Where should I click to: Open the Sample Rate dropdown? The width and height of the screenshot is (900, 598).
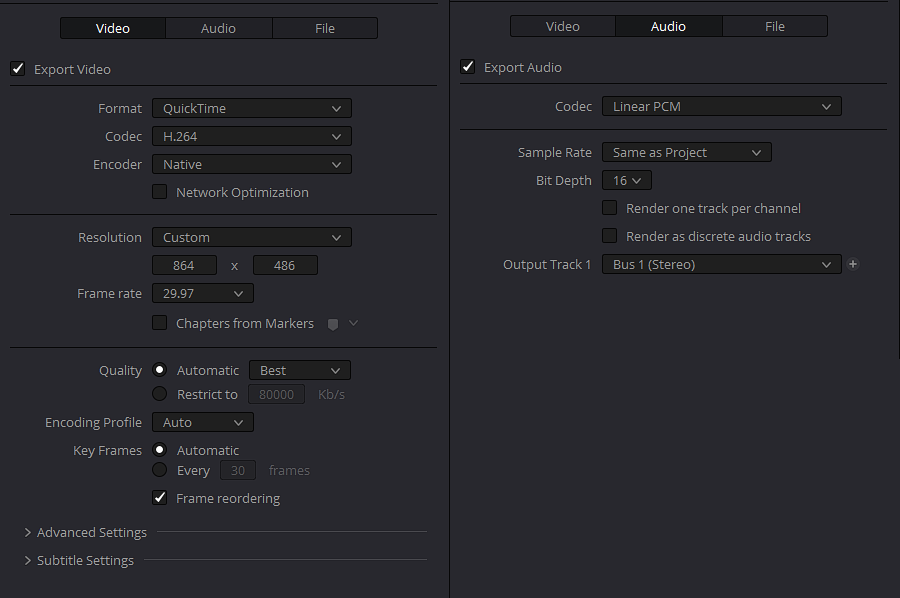click(686, 153)
